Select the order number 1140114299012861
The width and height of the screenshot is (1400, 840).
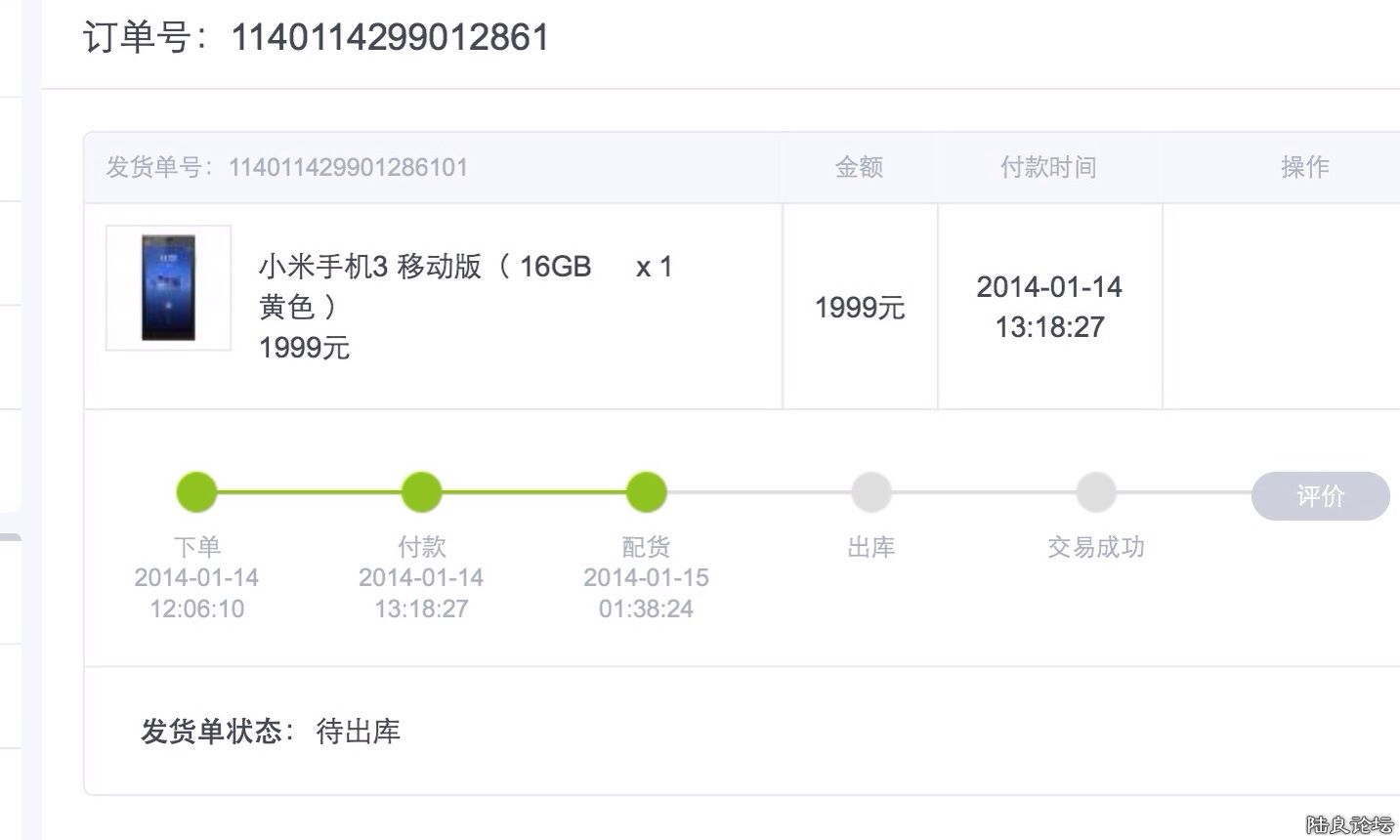coord(390,38)
